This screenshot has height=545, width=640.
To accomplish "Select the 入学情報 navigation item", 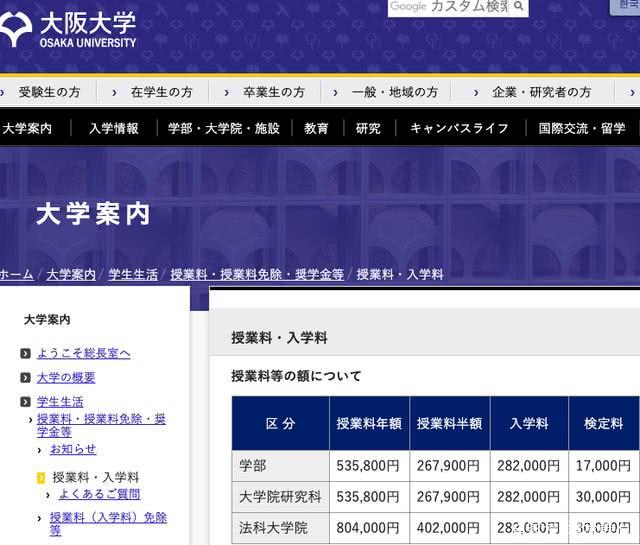I will point(114,129).
